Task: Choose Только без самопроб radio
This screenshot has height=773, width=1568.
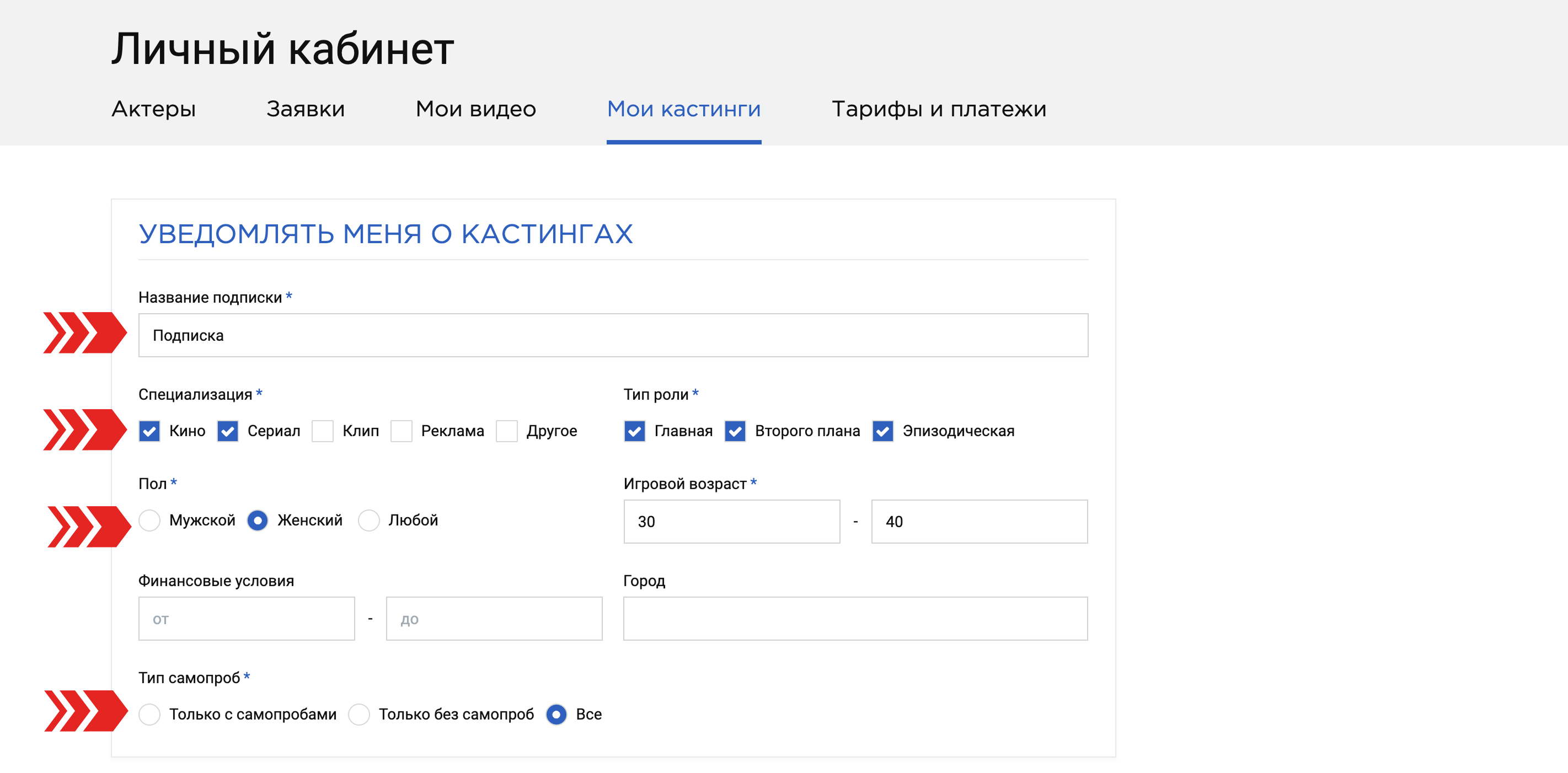Action: [x=358, y=715]
